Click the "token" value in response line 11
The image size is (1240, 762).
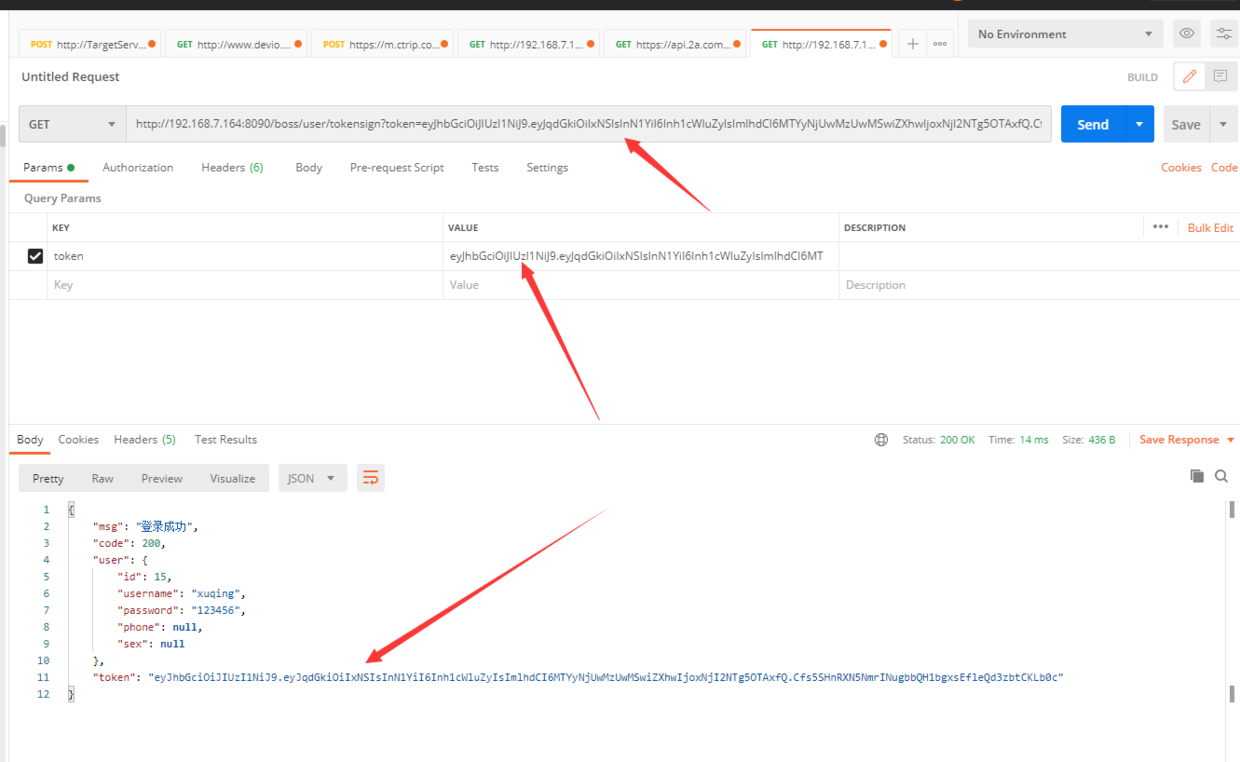606,678
